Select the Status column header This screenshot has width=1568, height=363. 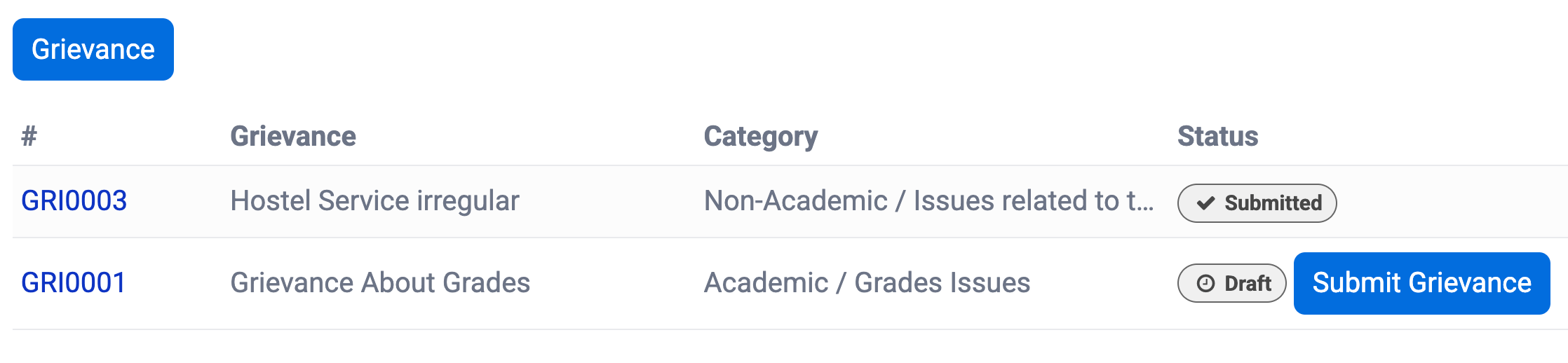pos(1217,136)
